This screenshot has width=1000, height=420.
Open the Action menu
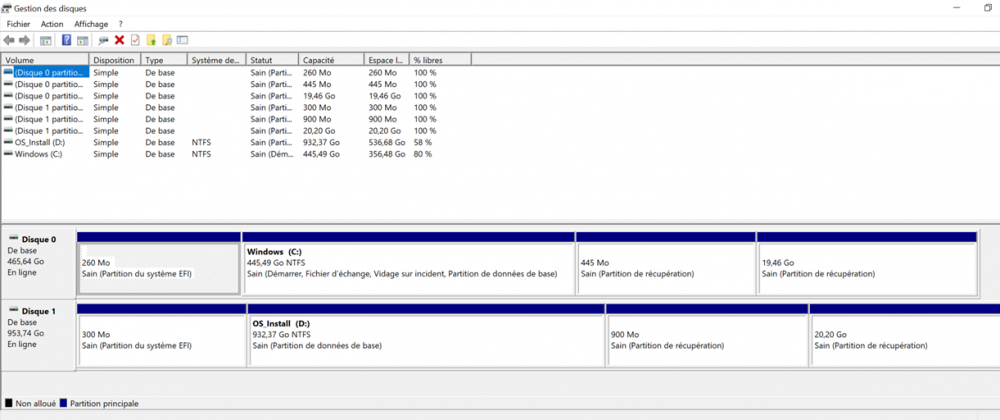point(52,24)
